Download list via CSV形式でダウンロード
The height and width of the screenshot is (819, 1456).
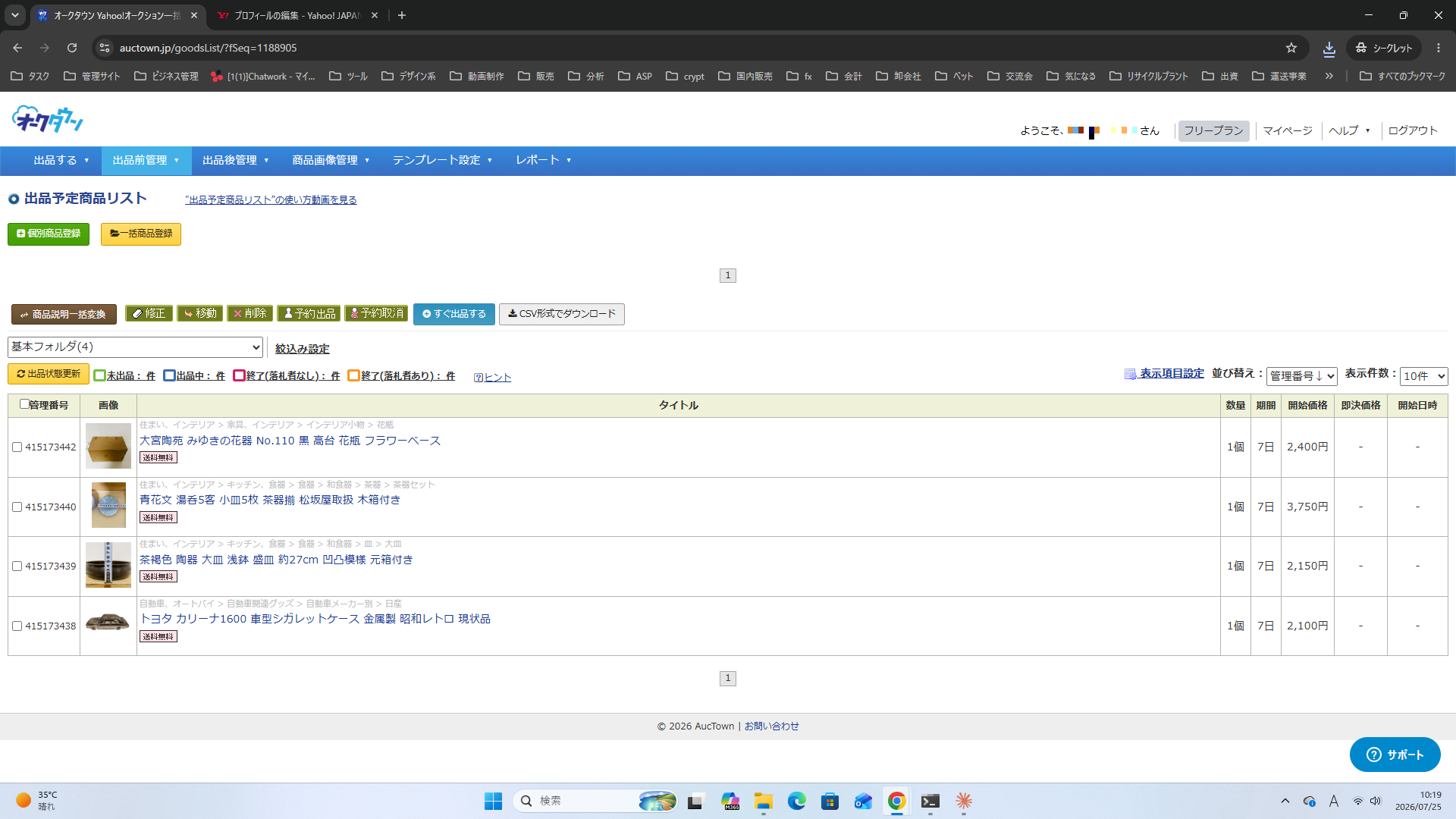pos(562,314)
